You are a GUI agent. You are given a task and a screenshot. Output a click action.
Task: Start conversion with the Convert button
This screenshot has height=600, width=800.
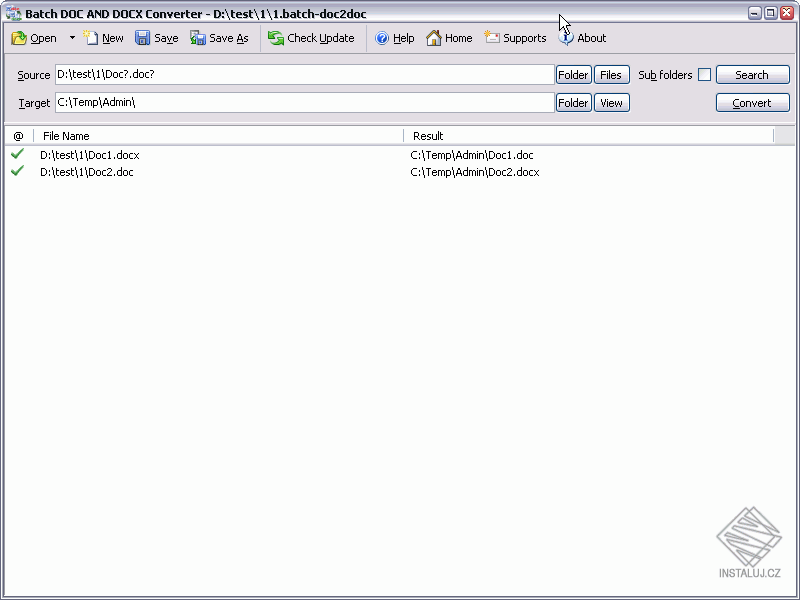tap(752, 102)
